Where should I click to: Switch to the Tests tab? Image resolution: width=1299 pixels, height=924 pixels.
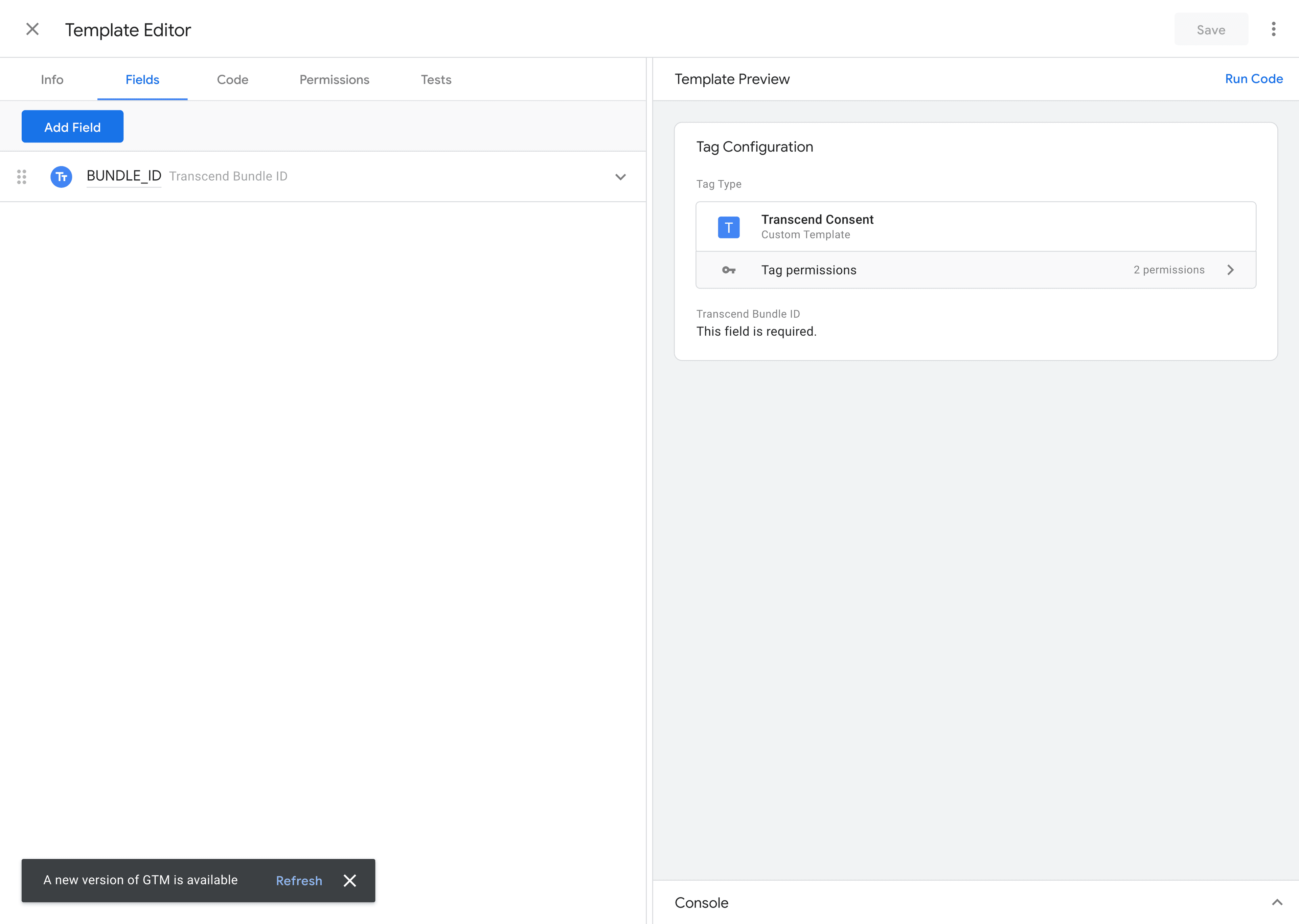(x=436, y=80)
